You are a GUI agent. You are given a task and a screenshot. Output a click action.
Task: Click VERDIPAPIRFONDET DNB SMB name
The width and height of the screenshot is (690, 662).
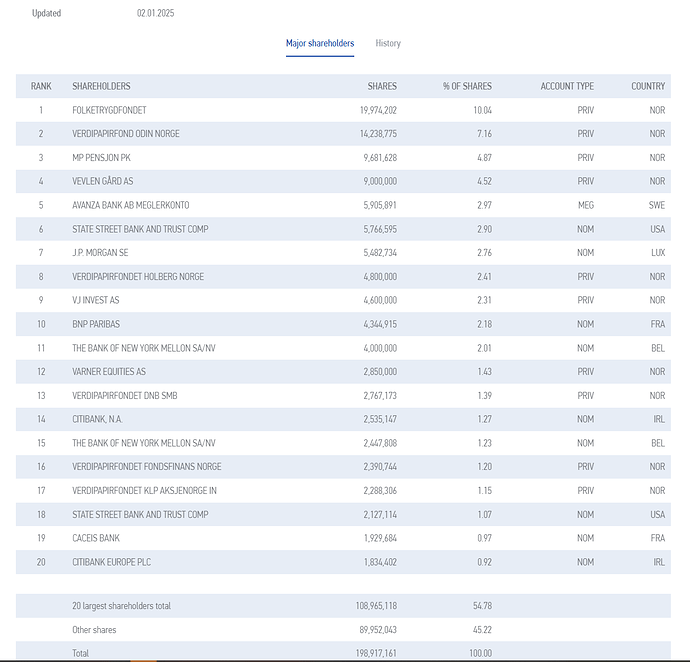[x=125, y=395]
